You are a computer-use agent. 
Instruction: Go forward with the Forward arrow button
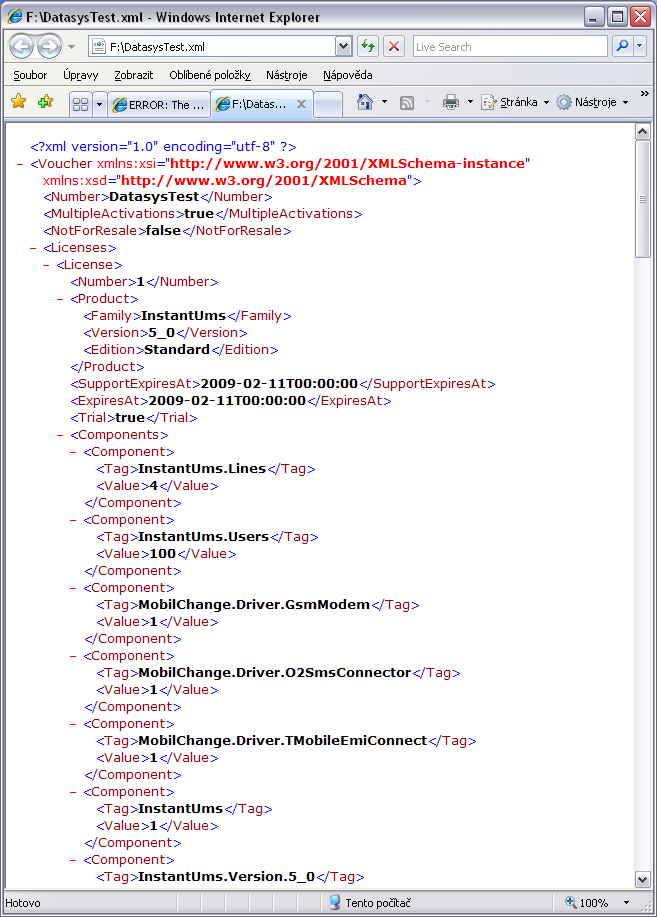tap(49, 47)
